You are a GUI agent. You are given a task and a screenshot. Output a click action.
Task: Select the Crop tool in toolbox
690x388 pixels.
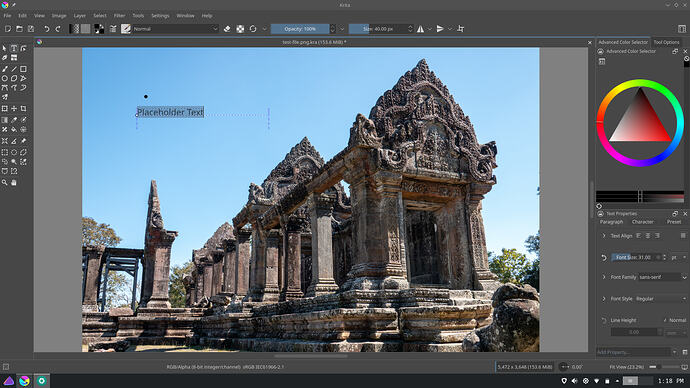pos(23,109)
